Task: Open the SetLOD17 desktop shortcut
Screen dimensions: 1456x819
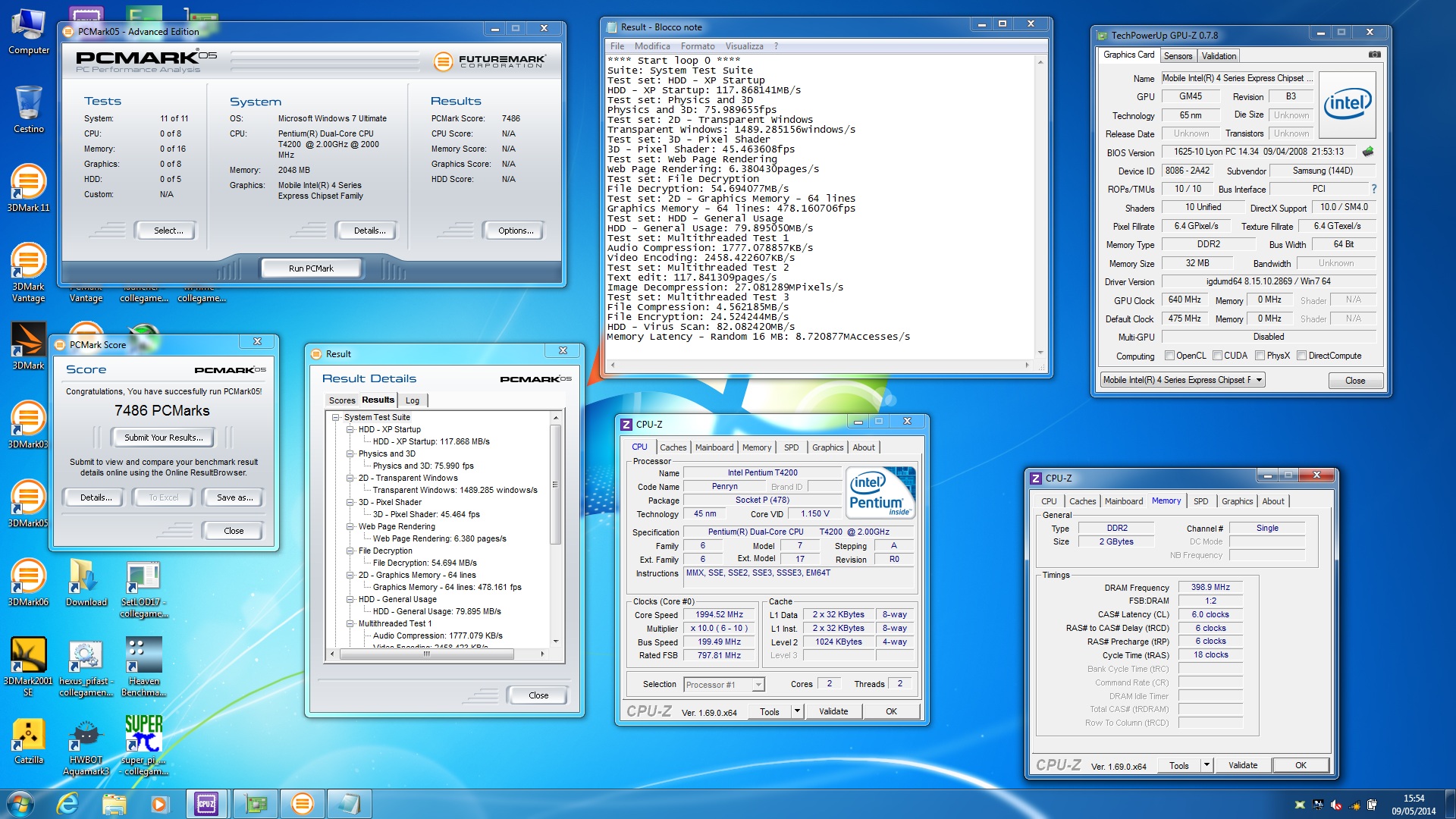Action: [x=143, y=588]
